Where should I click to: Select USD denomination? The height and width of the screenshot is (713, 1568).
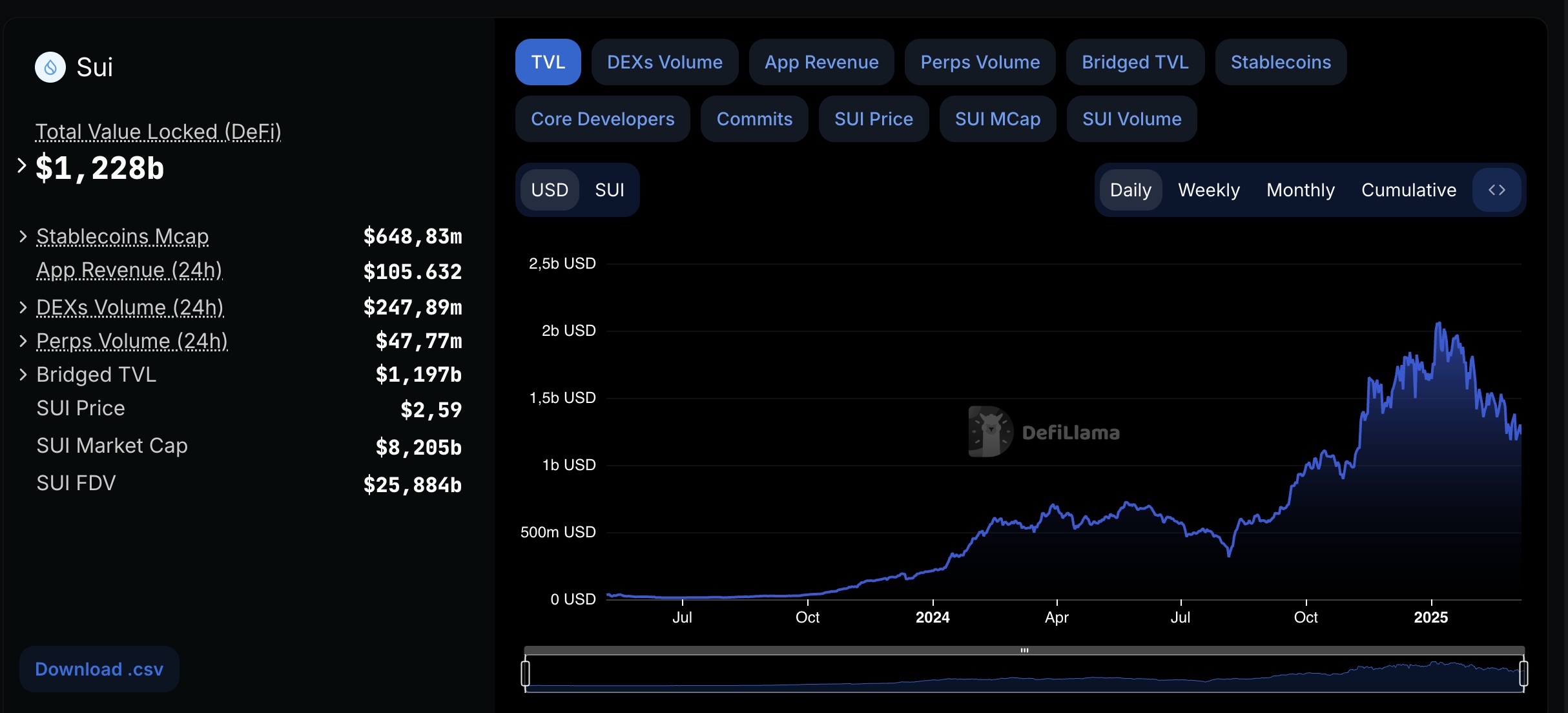tap(550, 190)
